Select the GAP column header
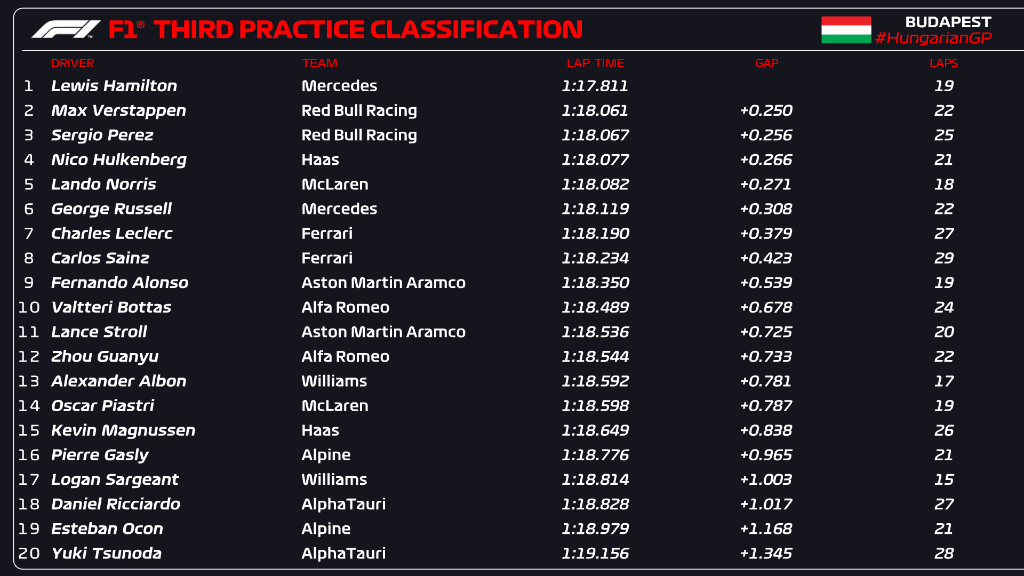 coord(767,63)
